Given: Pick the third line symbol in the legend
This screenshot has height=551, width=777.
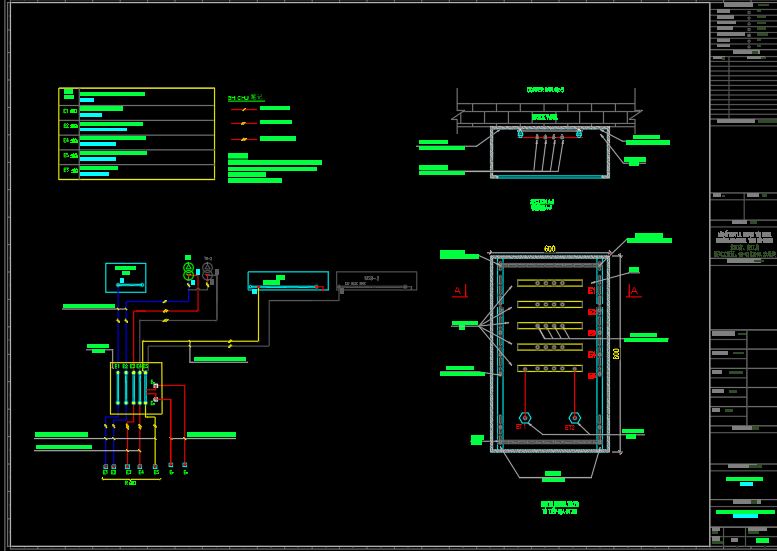Looking at the screenshot, I should point(245,138).
